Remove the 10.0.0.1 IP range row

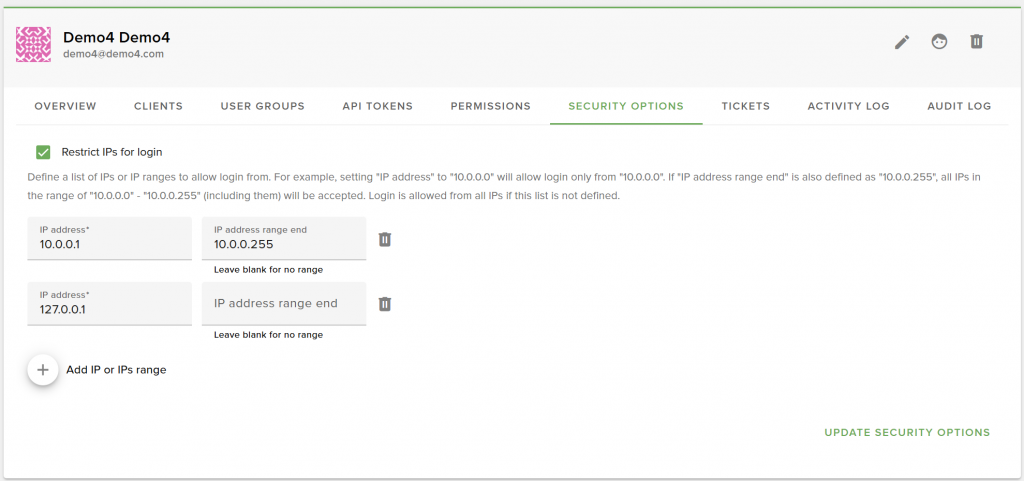pyautogui.click(x=385, y=240)
